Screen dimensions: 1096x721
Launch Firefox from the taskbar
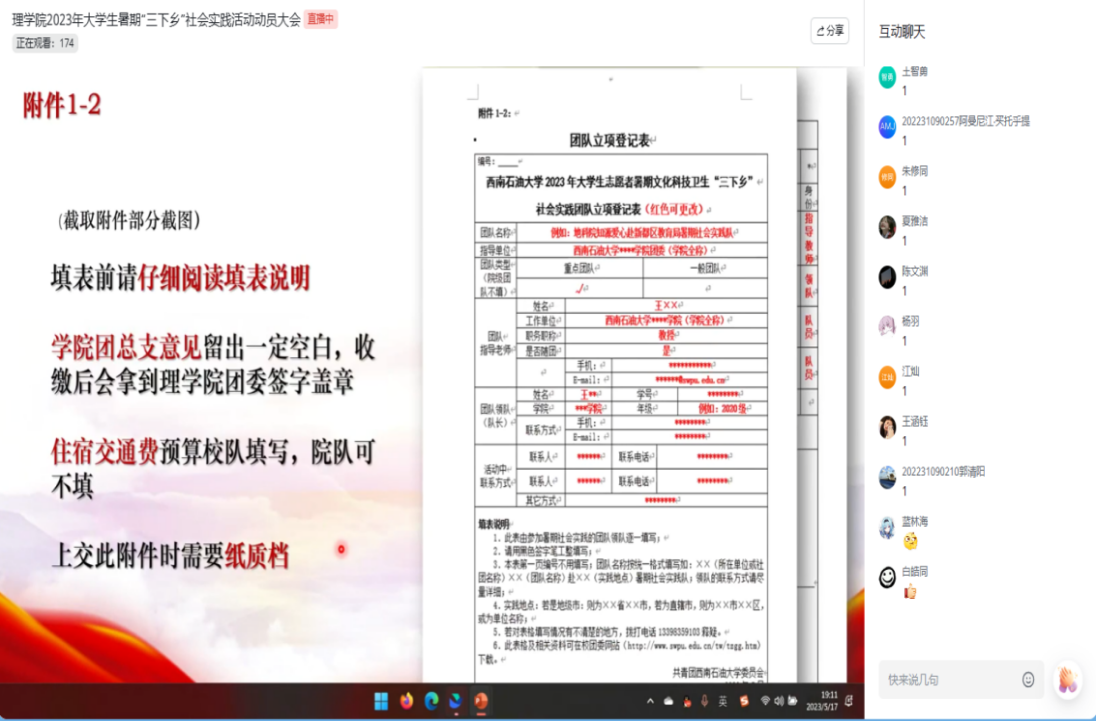pyautogui.click(x=407, y=700)
